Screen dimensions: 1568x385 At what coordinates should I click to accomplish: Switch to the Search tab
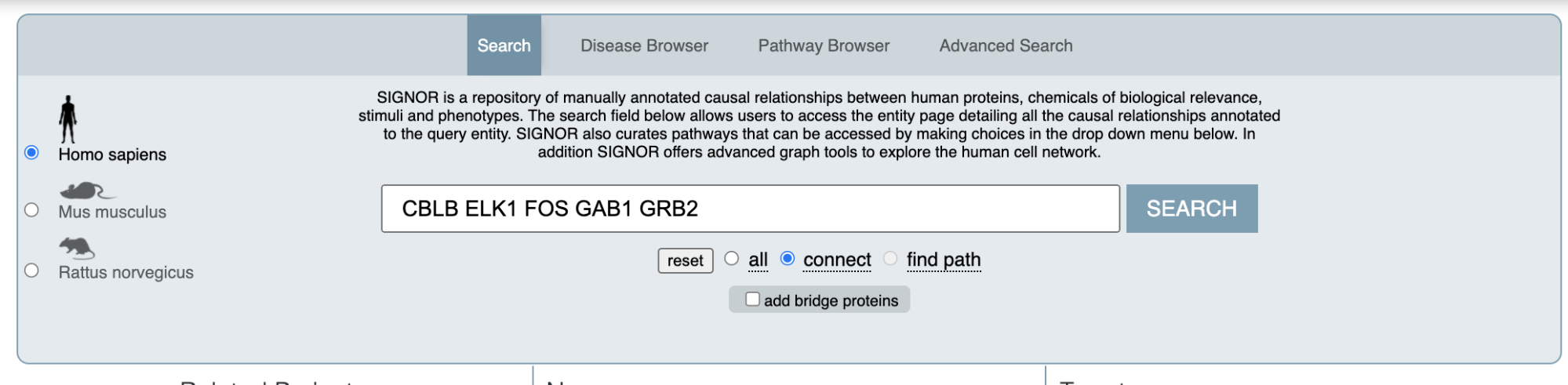point(504,45)
